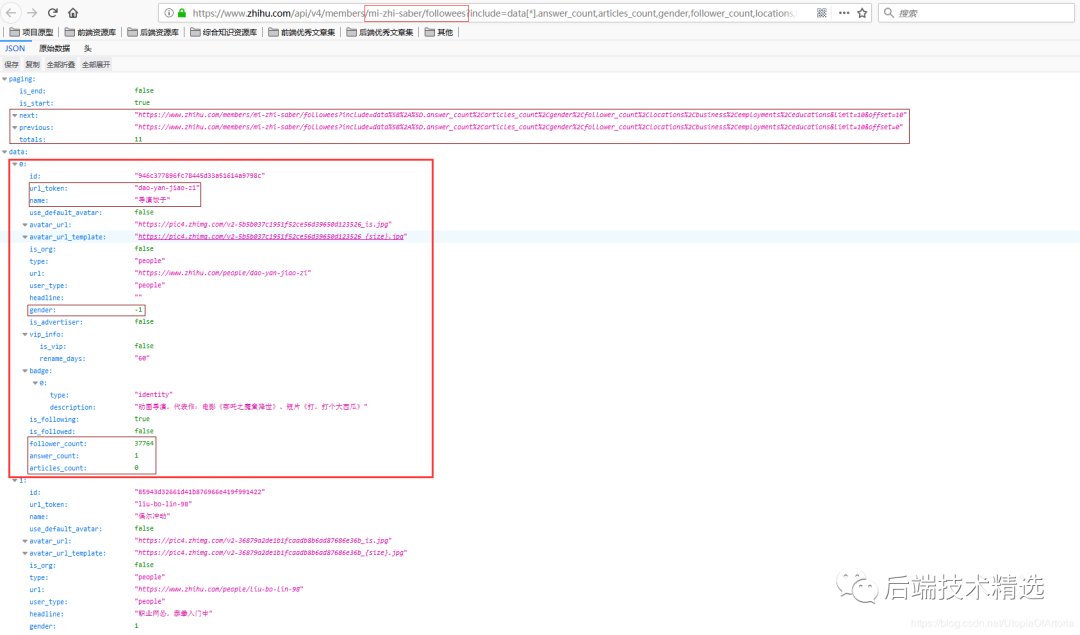Click the 复制 copy button
The width and height of the screenshot is (1080, 635).
coord(32,65)
